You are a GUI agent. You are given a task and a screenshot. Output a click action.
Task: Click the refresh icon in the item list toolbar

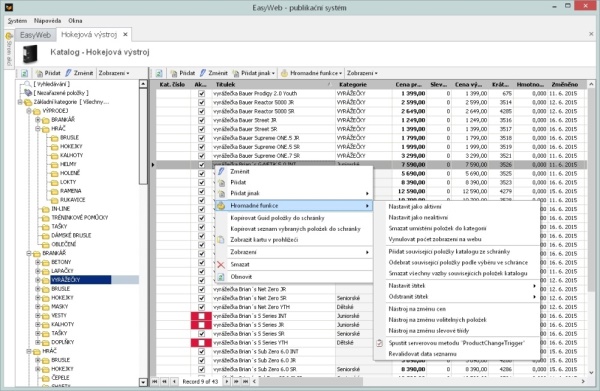point(159,73)
